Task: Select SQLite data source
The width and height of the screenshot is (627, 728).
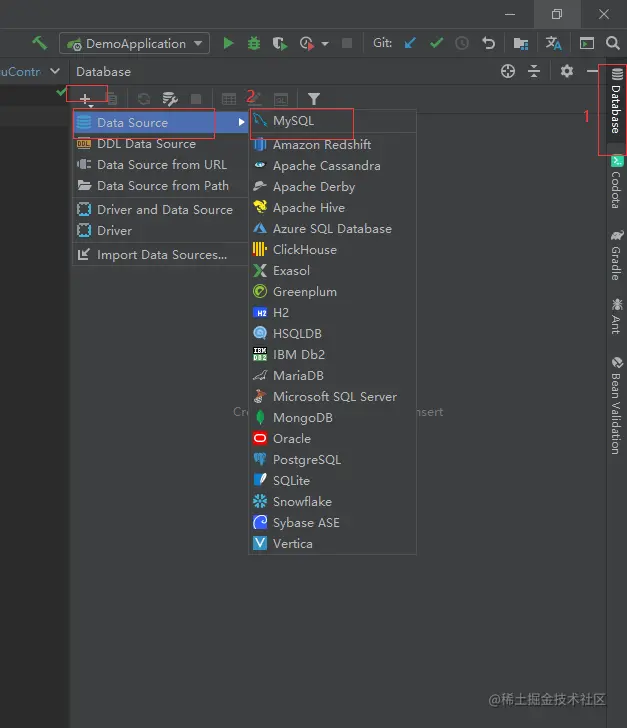Action: coord(333,481)
